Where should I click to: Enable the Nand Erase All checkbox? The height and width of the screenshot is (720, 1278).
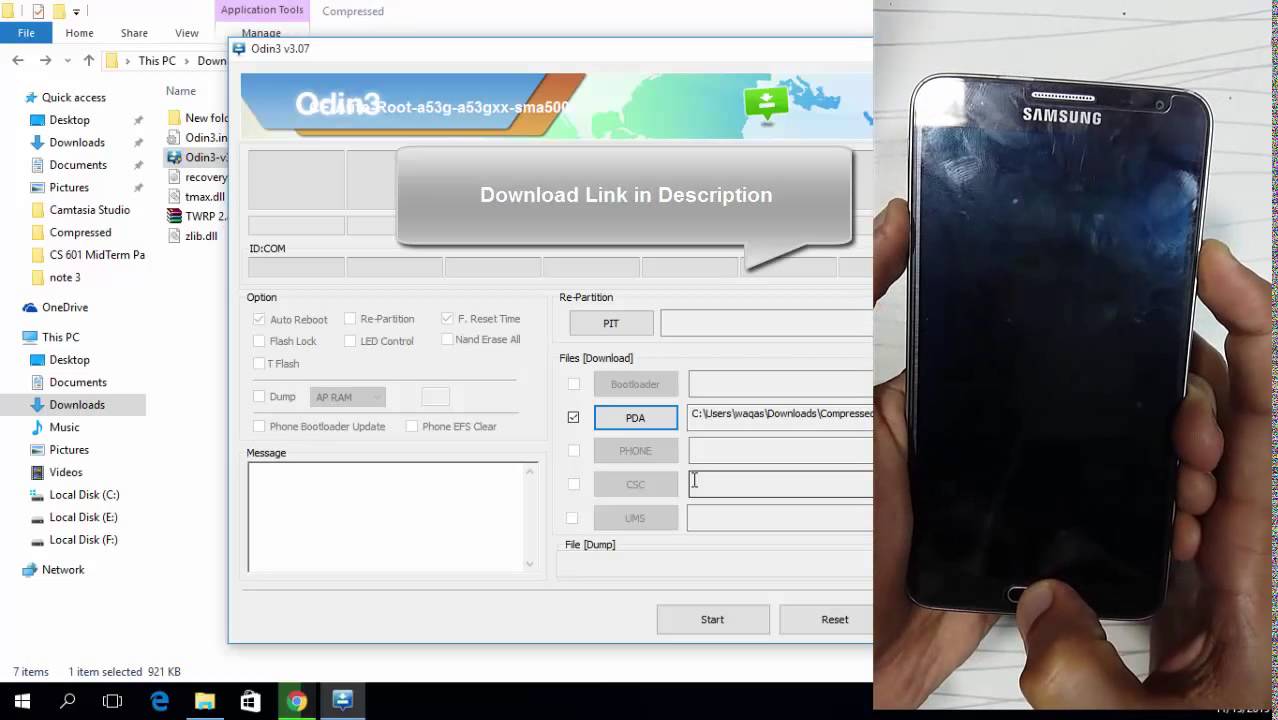pyautogui.click(x=447, y=339)
